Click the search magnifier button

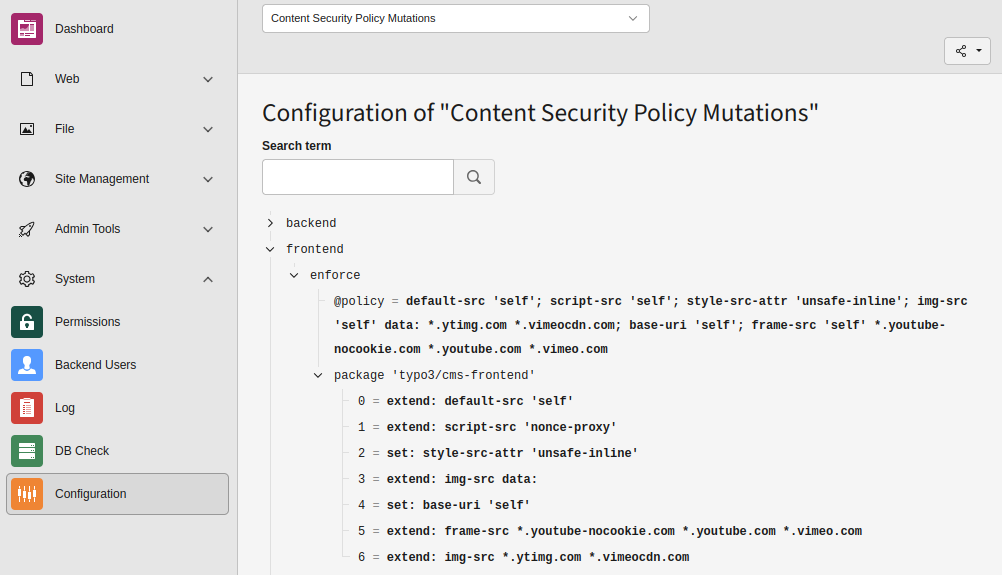pos(474,177)
